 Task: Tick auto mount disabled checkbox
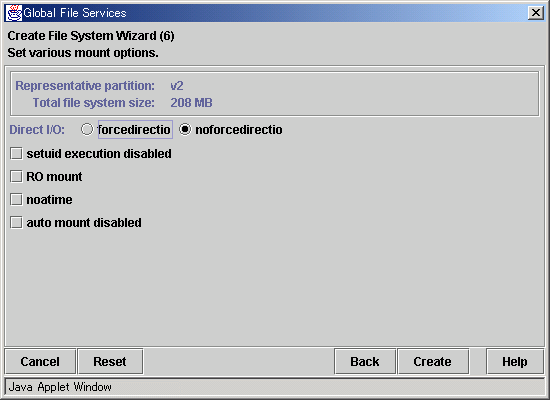pyautogui.click(x=16, y=222)
